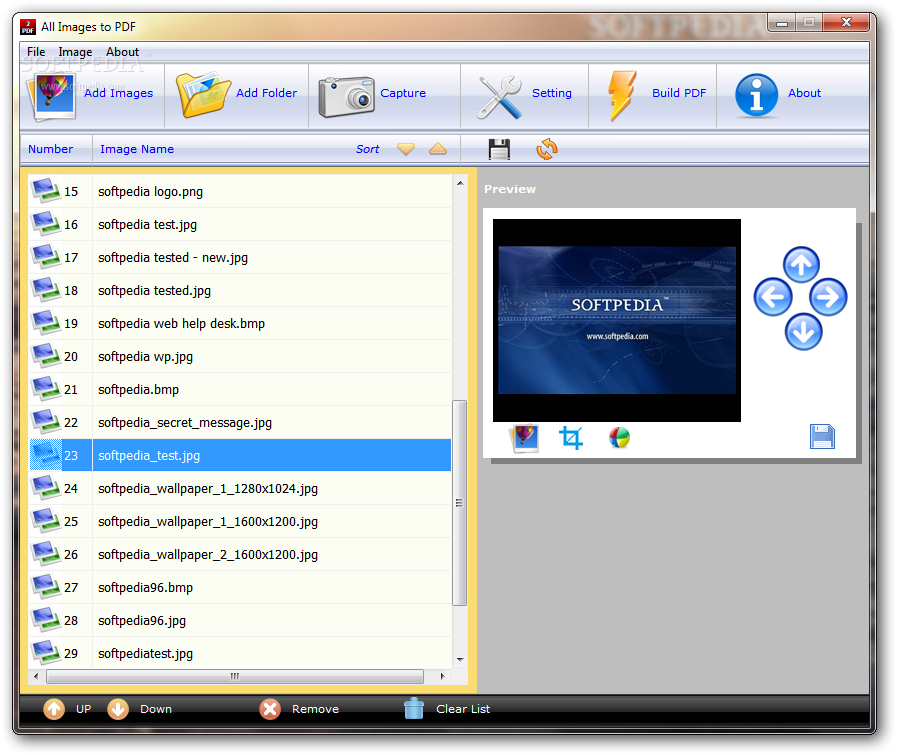Click the Build PDF lightning icon
The width and height of the screenshot is (897, 755).
click(x=622, y=96)
